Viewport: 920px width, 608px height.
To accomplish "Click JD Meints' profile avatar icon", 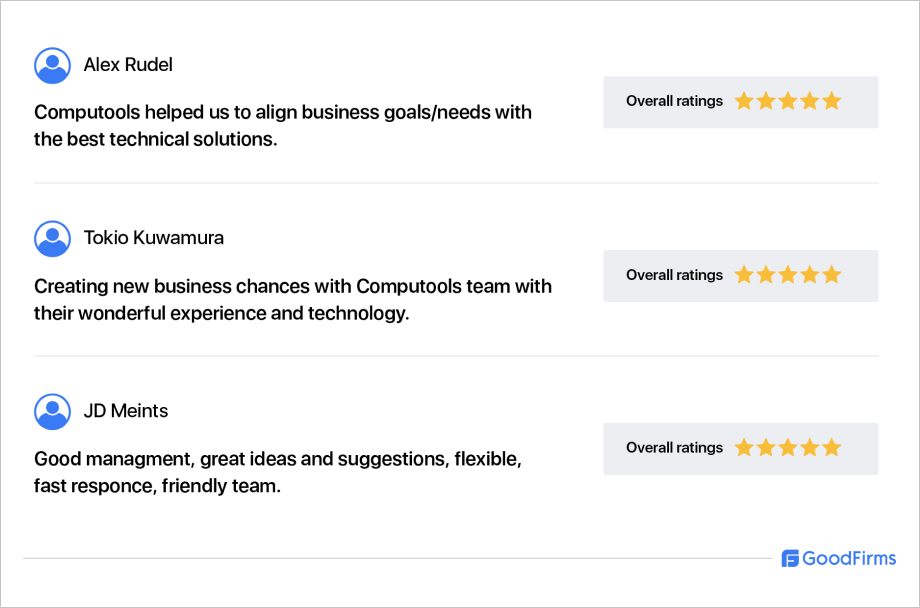I will 52,411.
